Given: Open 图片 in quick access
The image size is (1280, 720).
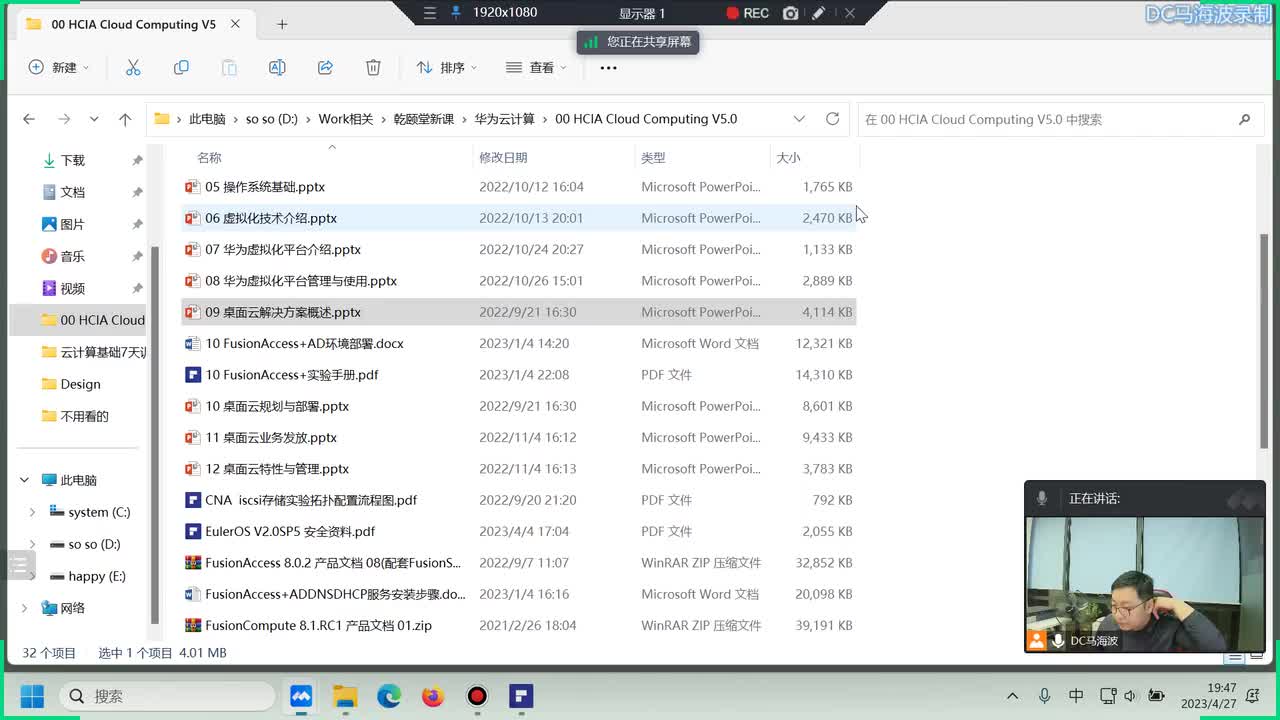Looking at the screenshot, I should pyautogui.click(x=73, y=224).
